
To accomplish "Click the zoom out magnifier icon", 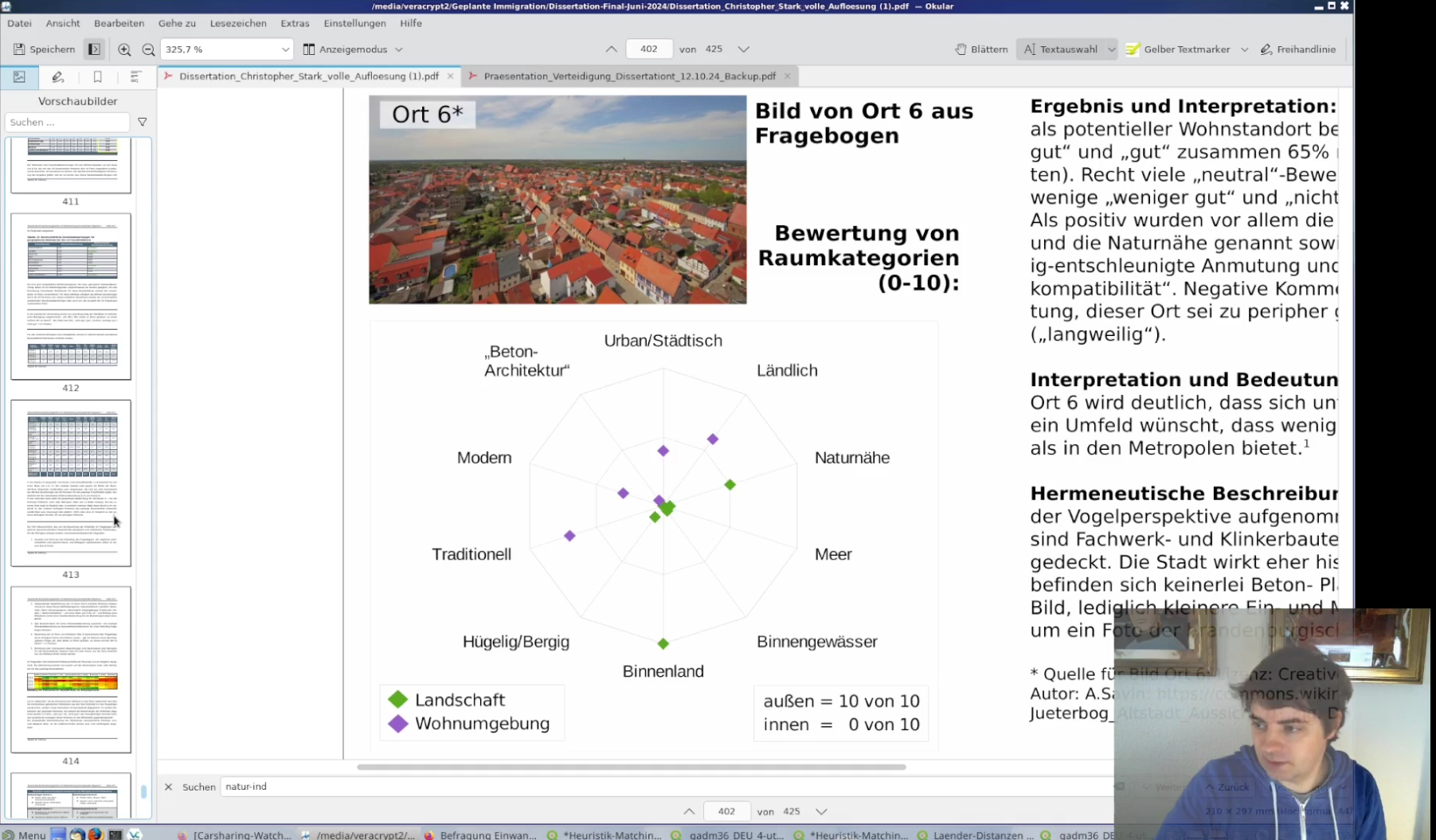I will (148, 49).
